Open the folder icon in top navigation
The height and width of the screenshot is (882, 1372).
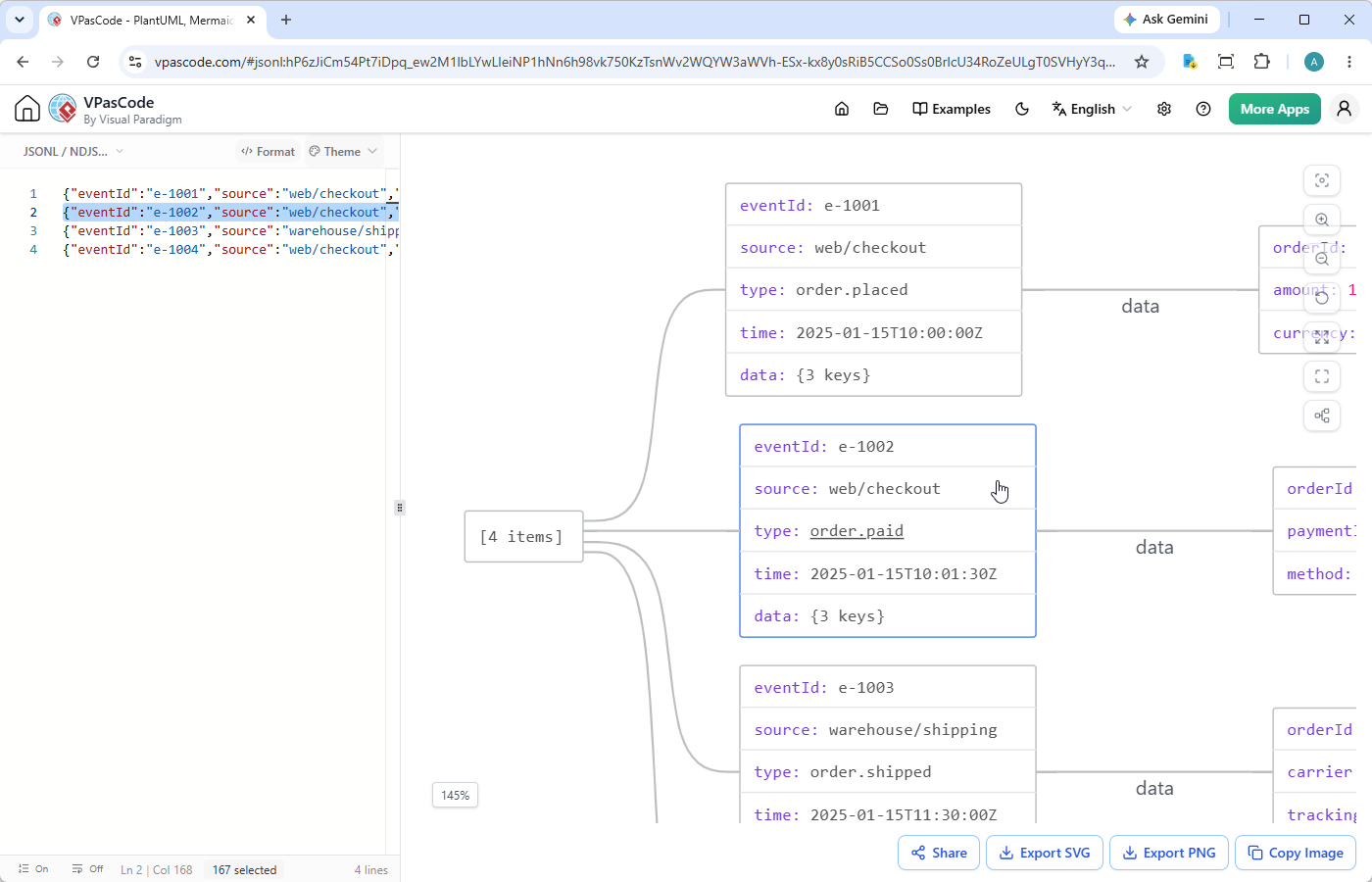[x=881, y=109]
